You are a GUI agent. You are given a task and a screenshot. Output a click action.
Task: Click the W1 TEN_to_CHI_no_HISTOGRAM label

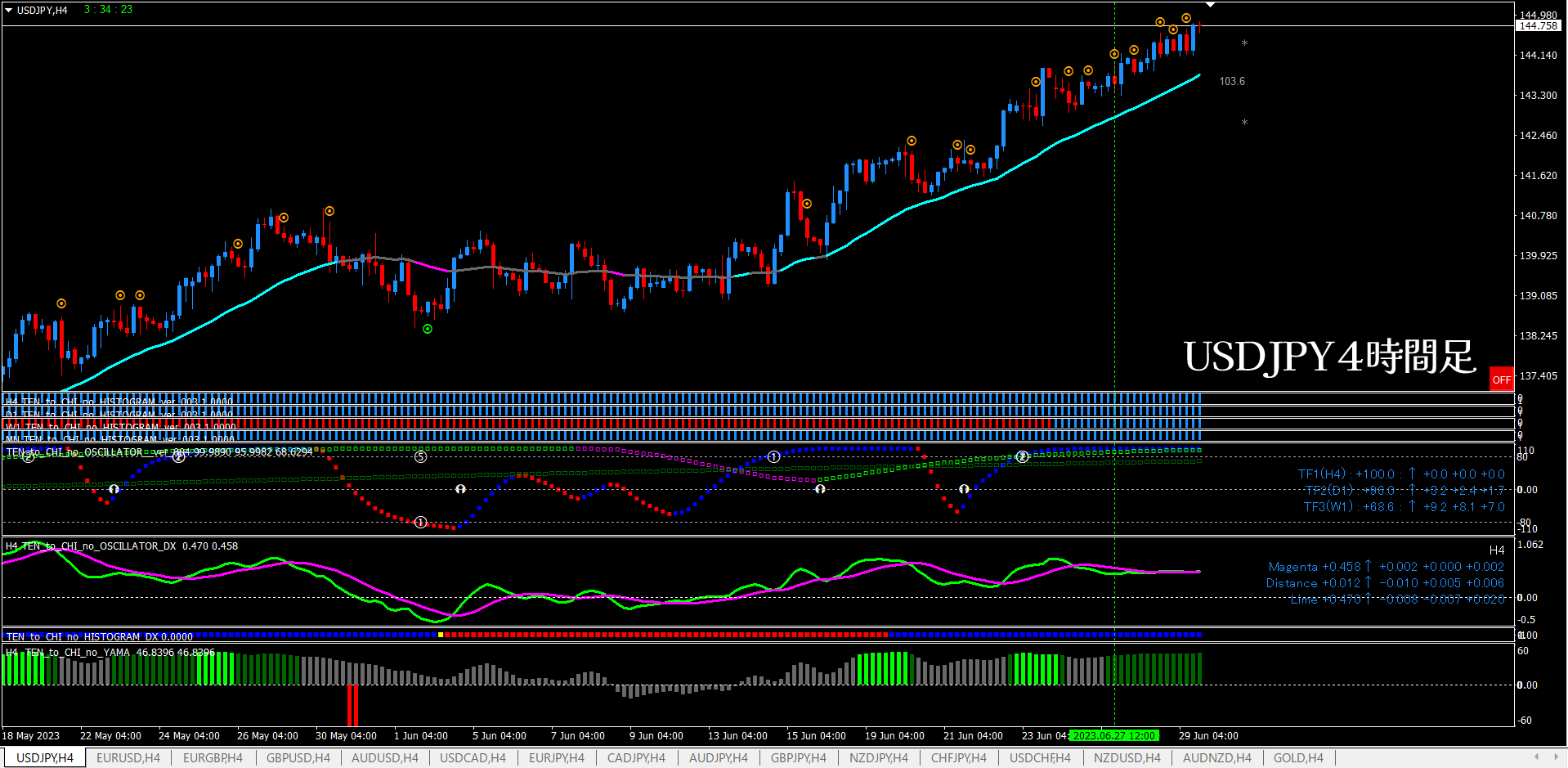coord(120,426)
